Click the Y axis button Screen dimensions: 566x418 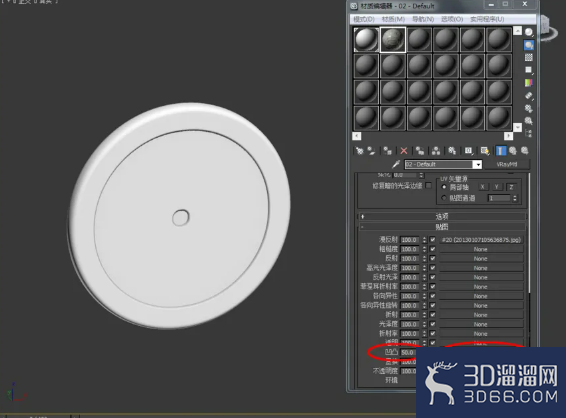click(497, 187)
